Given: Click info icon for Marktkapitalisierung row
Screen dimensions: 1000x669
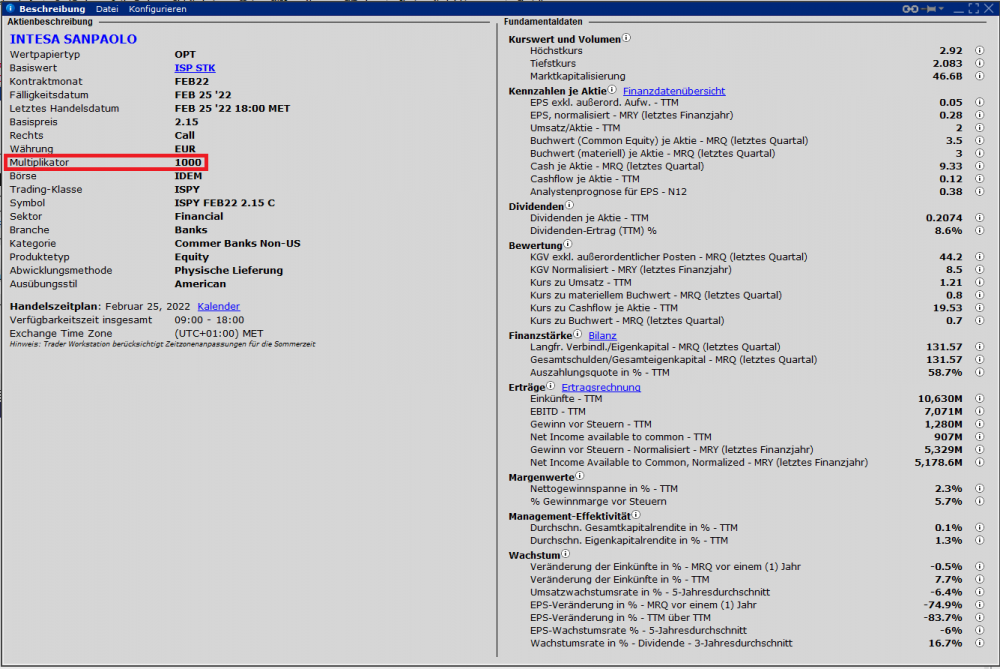Looking at the screenshot, I should click(x=980, y=76).
